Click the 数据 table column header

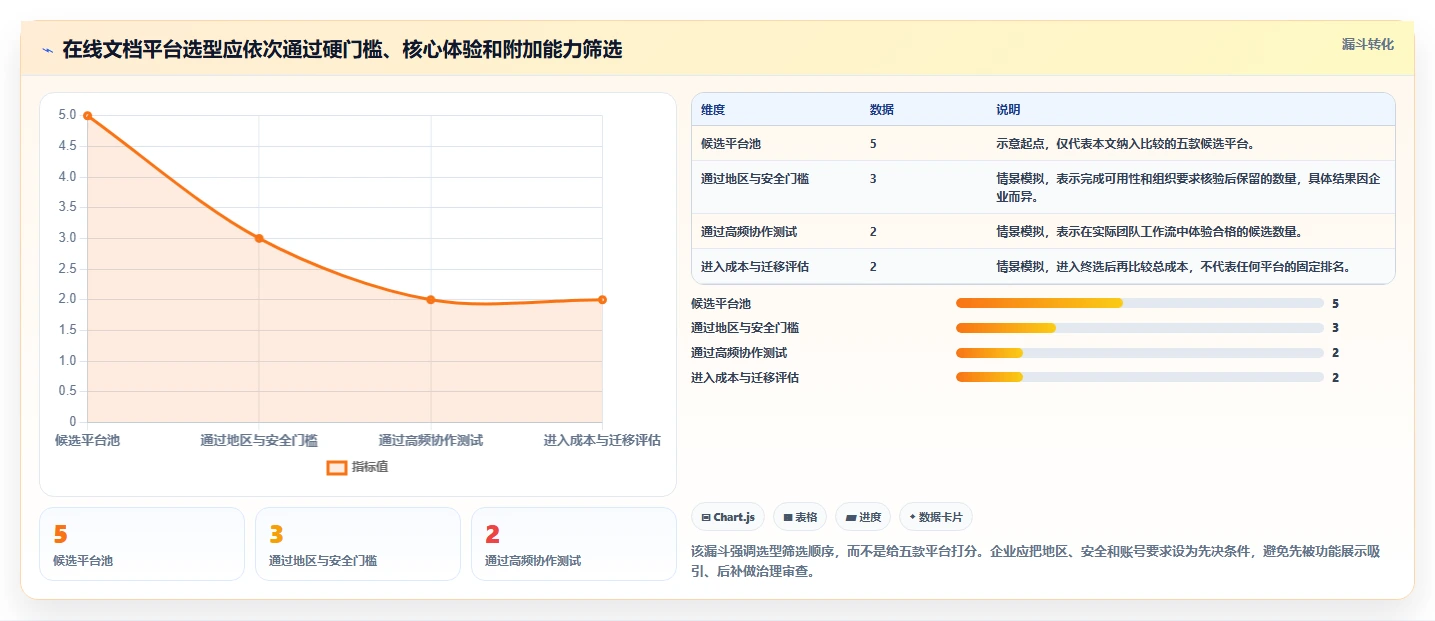point(882,109)
